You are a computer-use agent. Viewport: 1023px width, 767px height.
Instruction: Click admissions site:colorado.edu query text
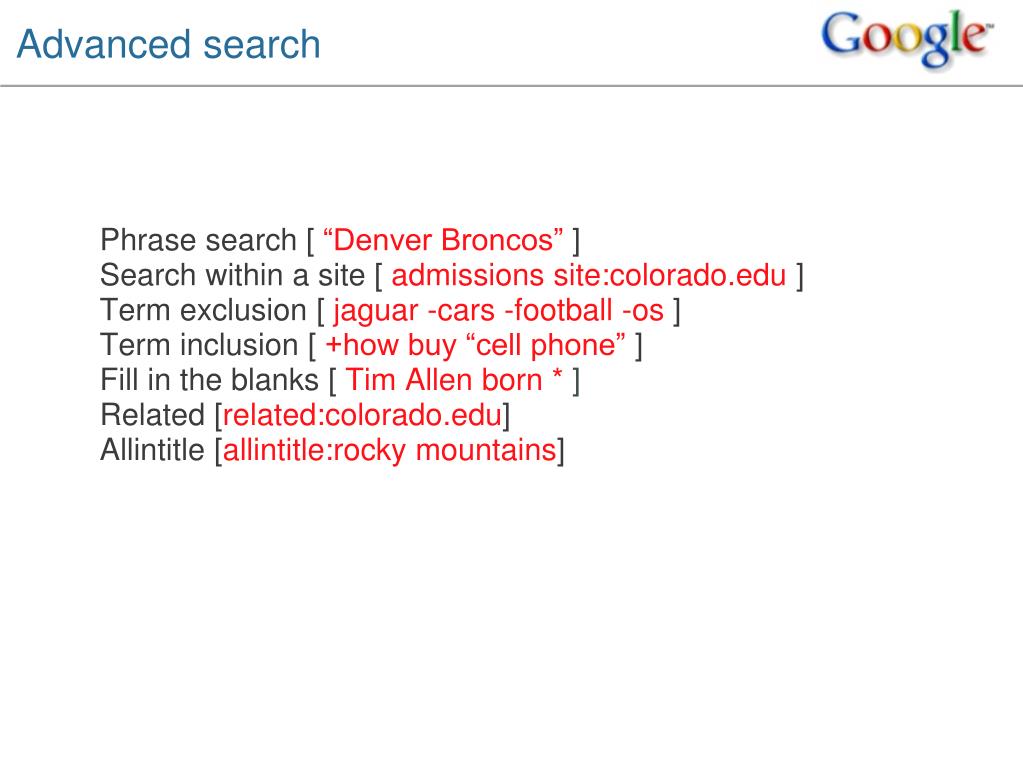pyautogui.click(x=588, y=275)
